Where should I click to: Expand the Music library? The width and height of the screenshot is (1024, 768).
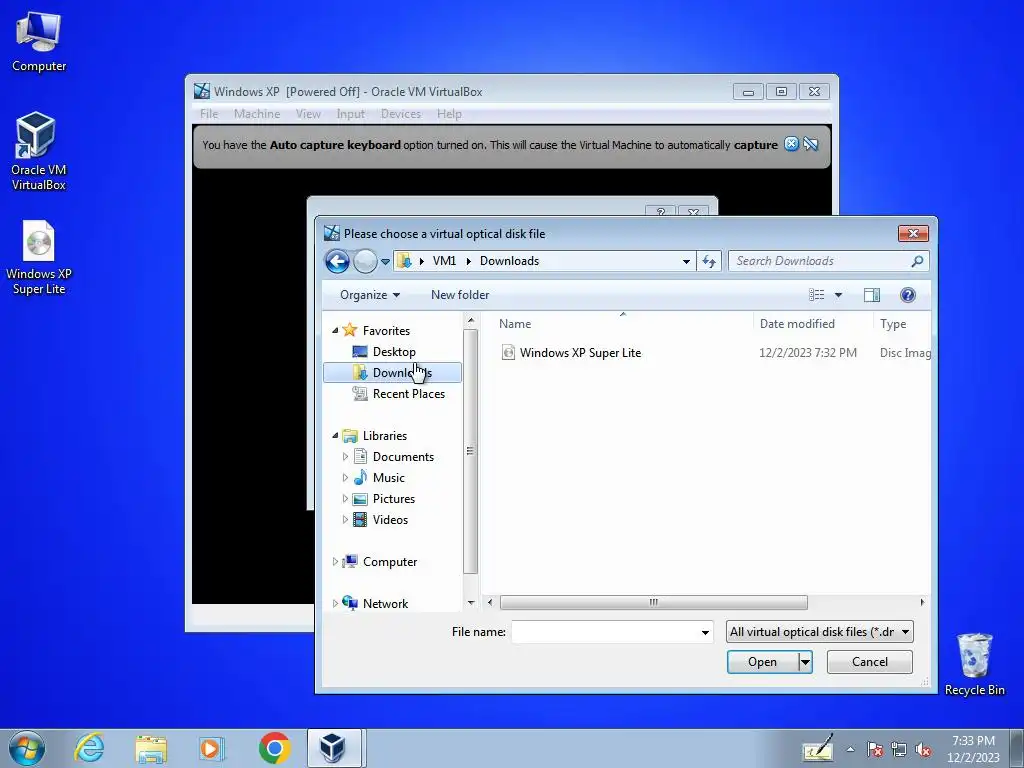pos(345,478)
